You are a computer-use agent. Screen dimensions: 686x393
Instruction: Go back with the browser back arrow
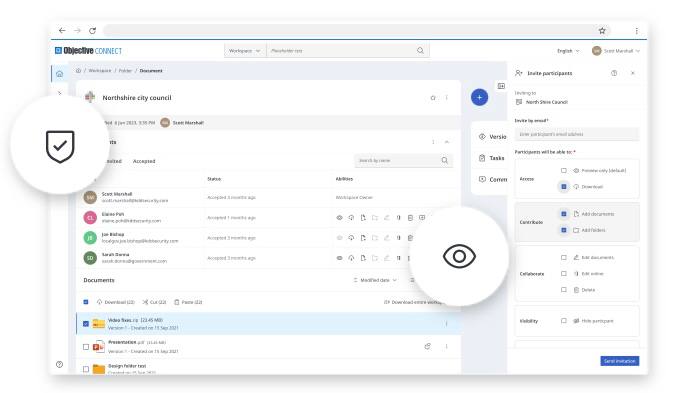click(x=62, y=31)
